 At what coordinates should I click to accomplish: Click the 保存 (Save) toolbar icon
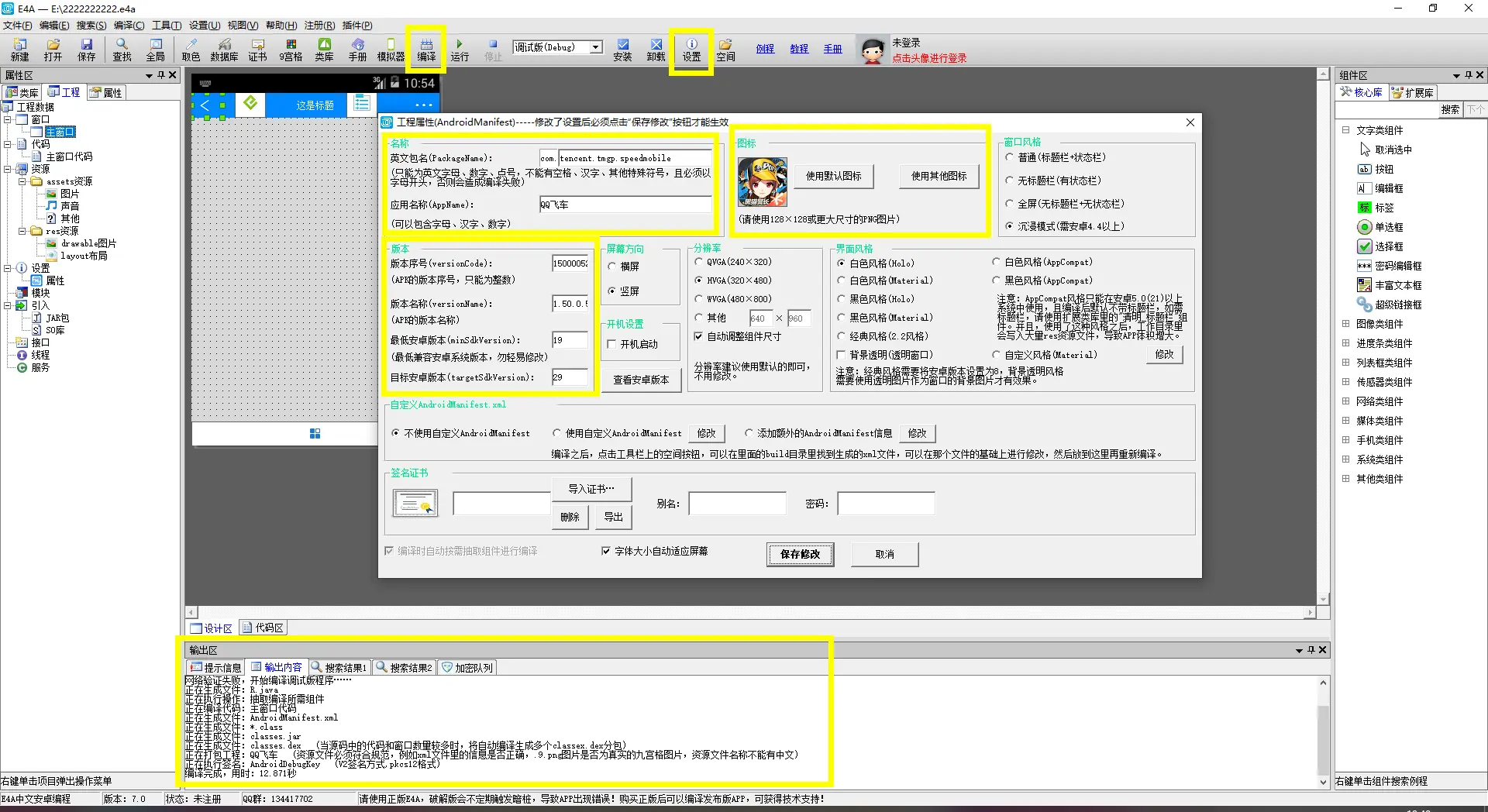(x=86, y=50)
